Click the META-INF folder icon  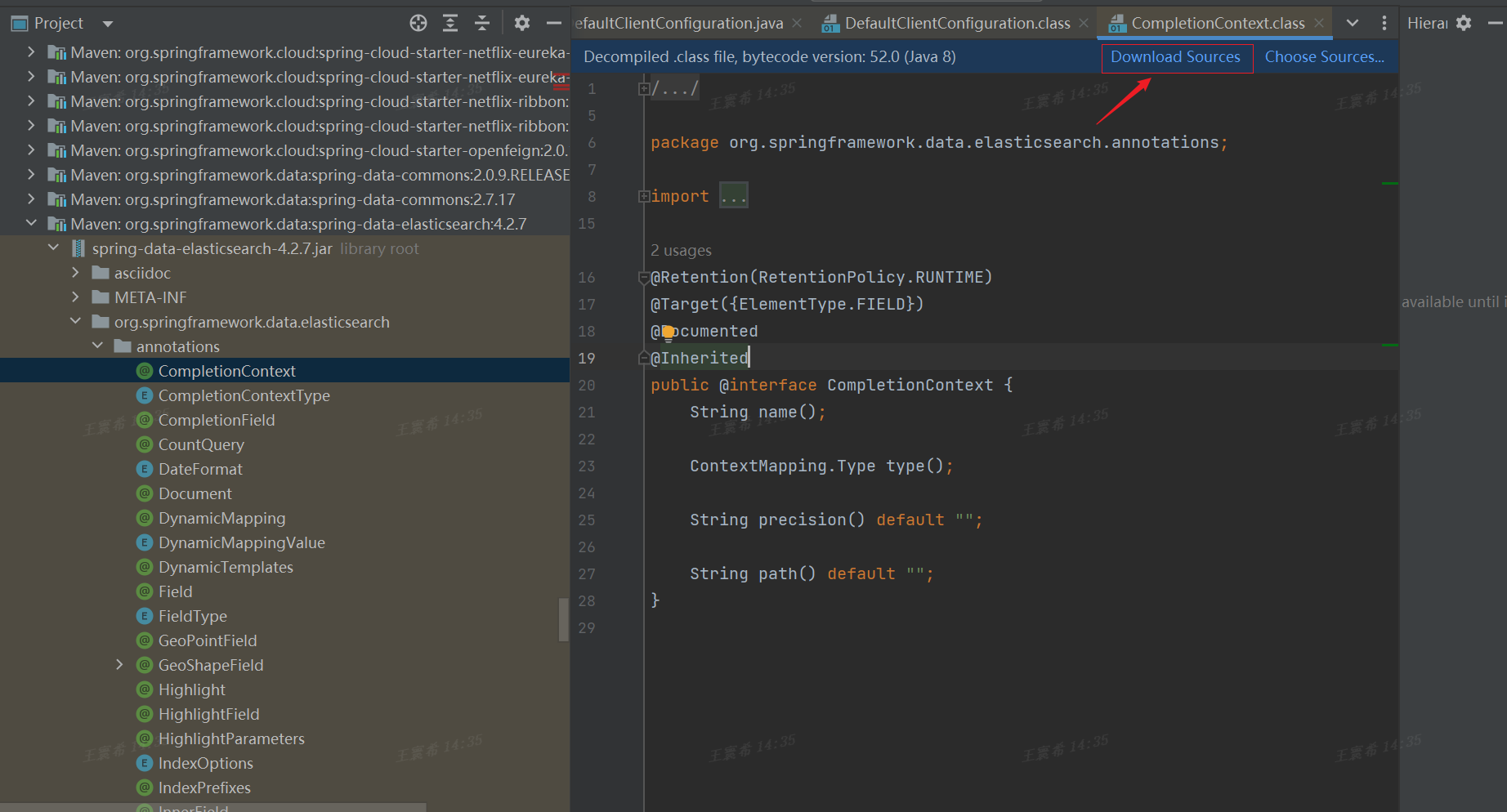[x=101, y=297]
